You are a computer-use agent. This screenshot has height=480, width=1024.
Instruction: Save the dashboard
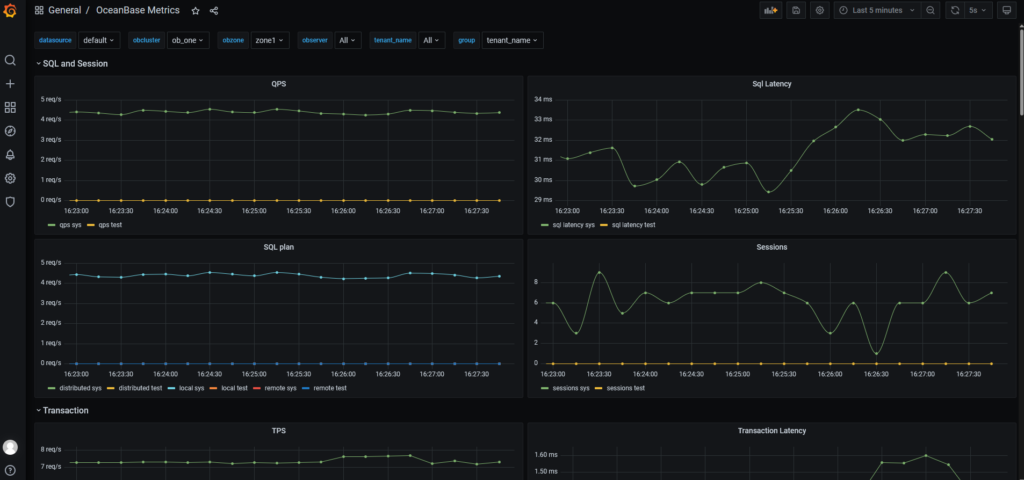click(x=795, y=10)
